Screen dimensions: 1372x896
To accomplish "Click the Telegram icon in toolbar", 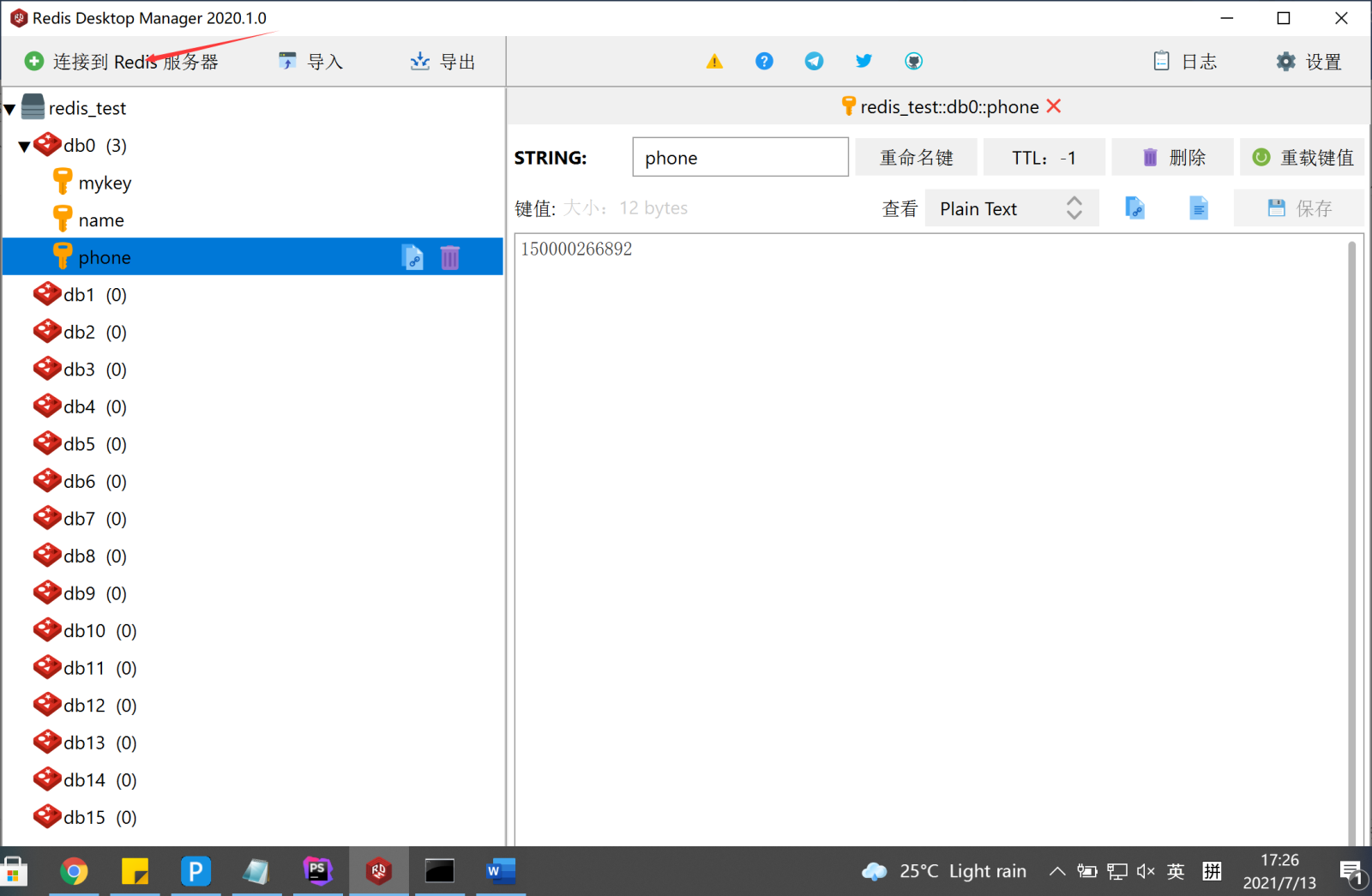I will (814, 62).
